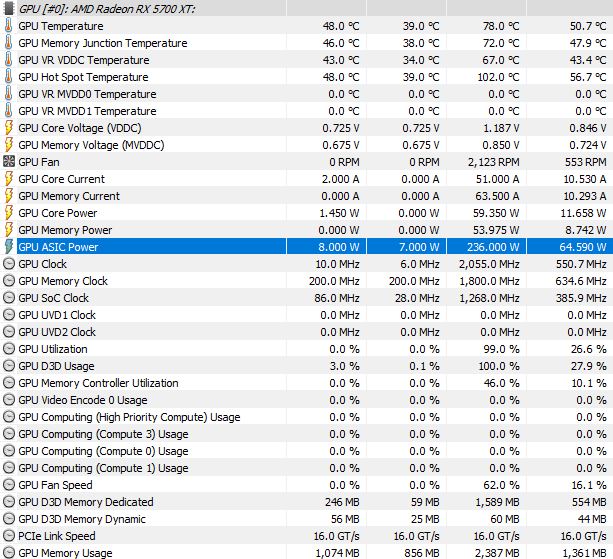Viewport: 613px width, 559px height.
Task: Select the GPU [#0]: AMD Radeon RX 5700 XT header
Action: tap(107, 9)
